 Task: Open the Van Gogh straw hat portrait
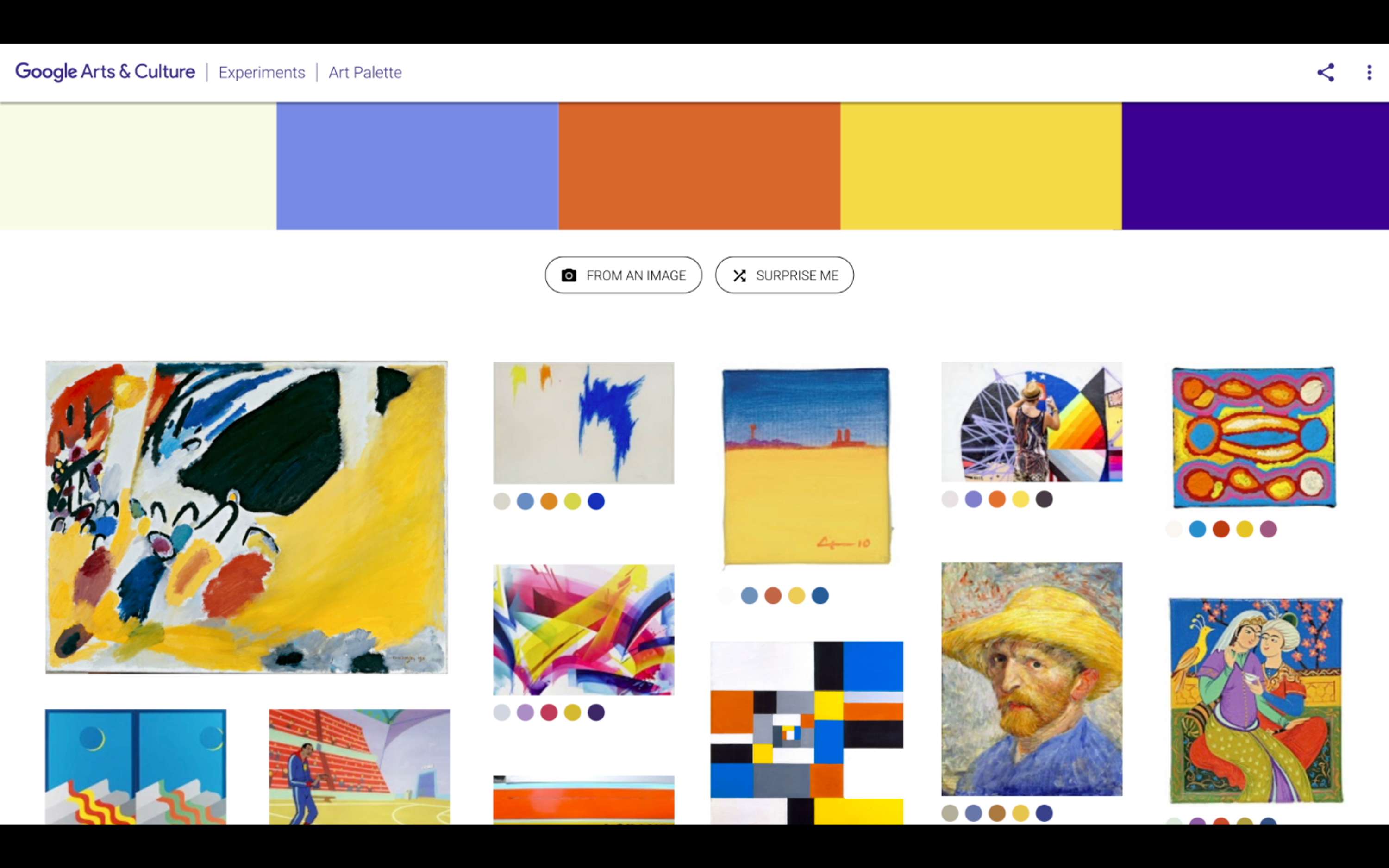coord(1032,679)
